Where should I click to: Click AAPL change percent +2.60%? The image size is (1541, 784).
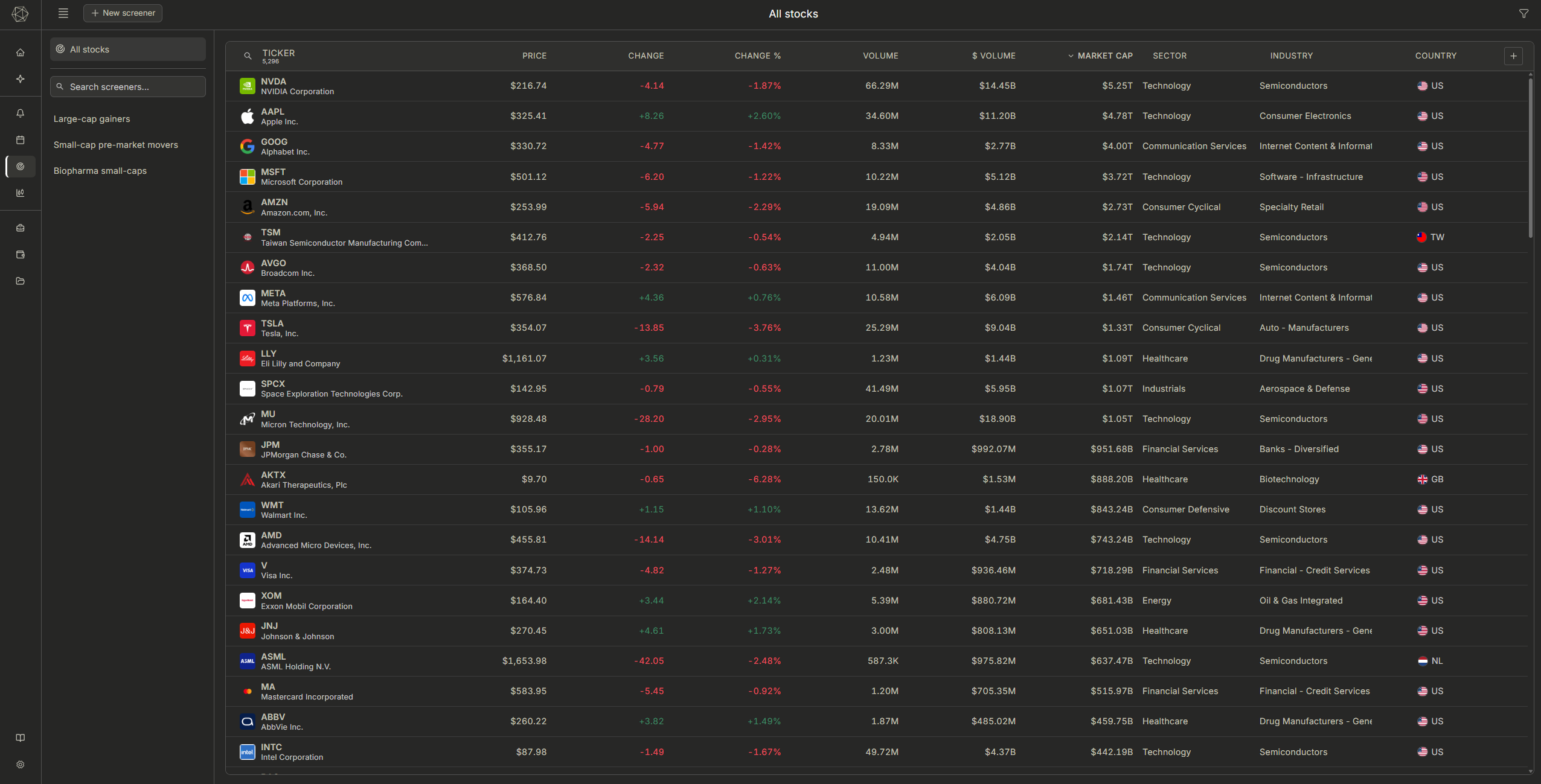click(x=764, y=116)
